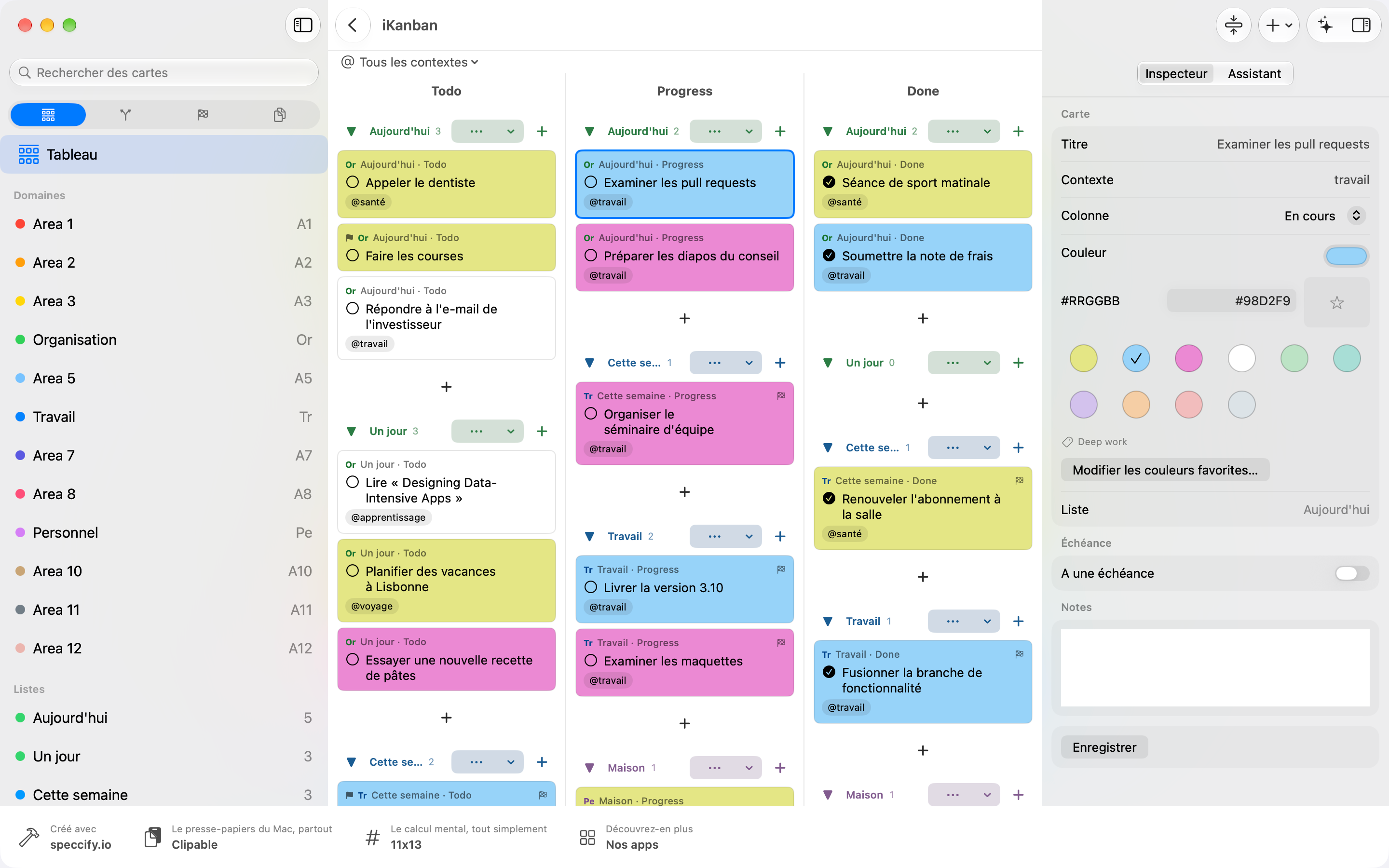
Task: Switch to the checkered flag tab
Action: 203,115
